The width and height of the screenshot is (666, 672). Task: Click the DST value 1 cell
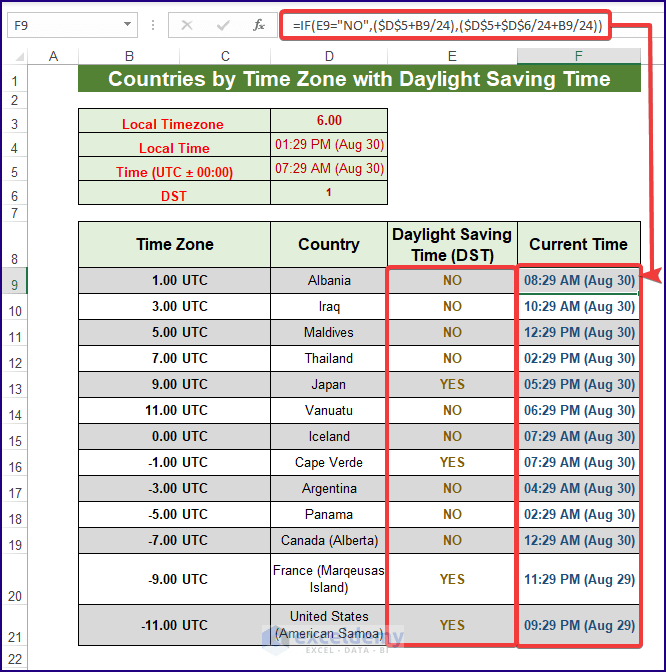pos(329,193)
